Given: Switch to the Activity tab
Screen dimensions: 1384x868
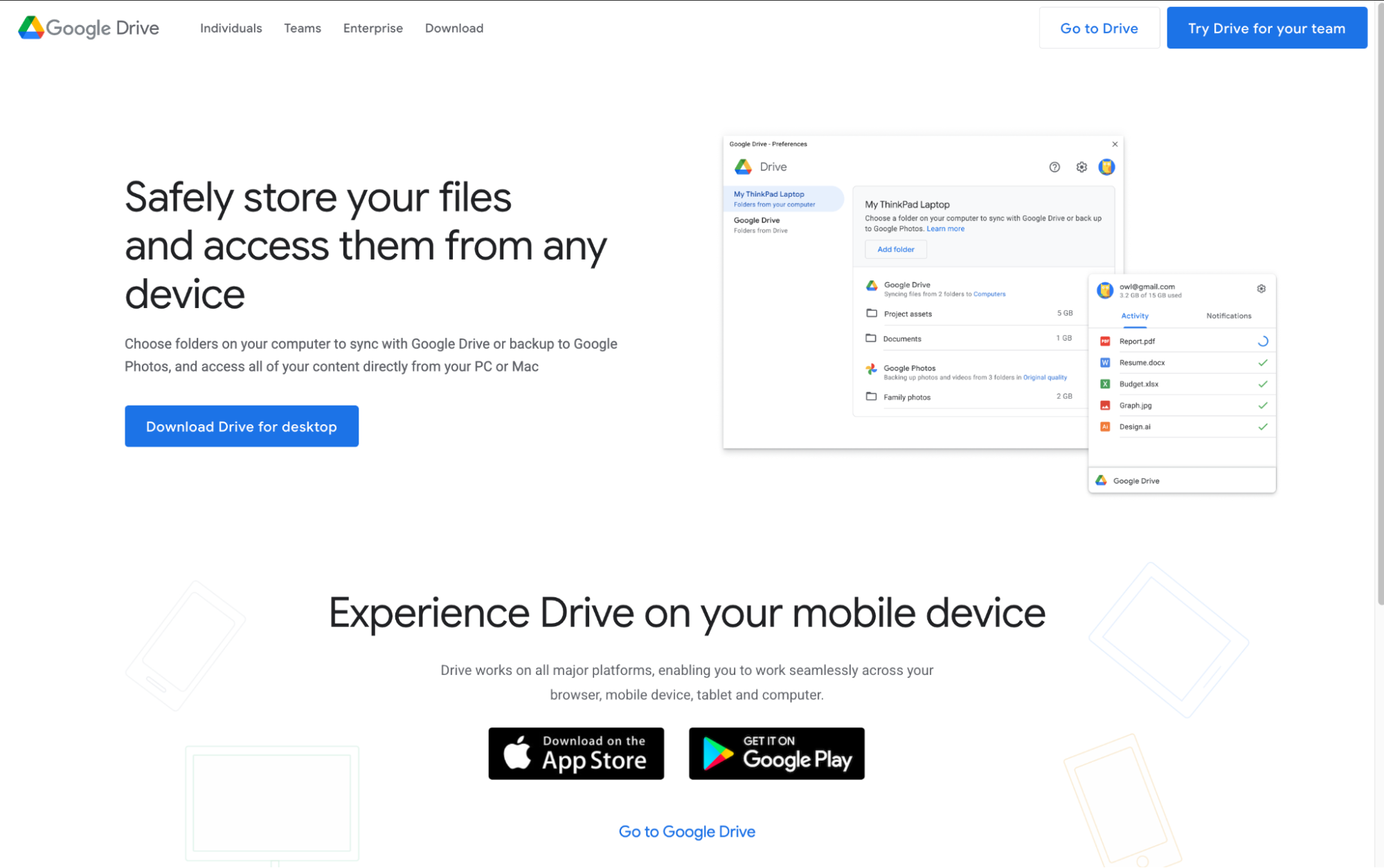Looking at the screenshot, I should (1135, 316).
